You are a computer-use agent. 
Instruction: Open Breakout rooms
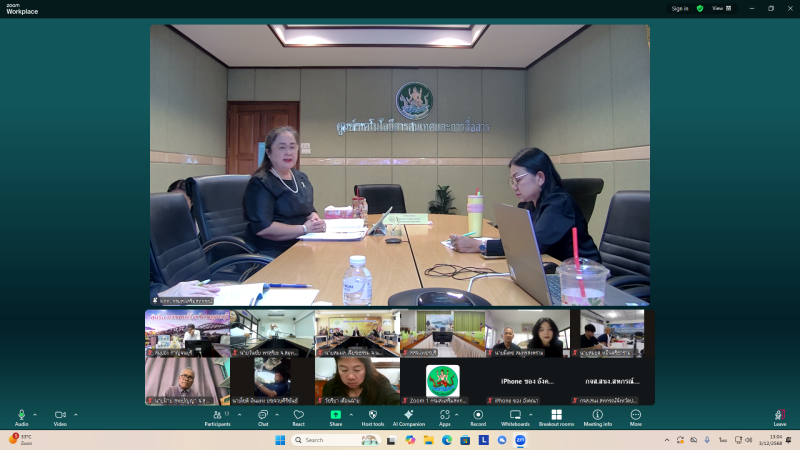(x=556, y=415)
